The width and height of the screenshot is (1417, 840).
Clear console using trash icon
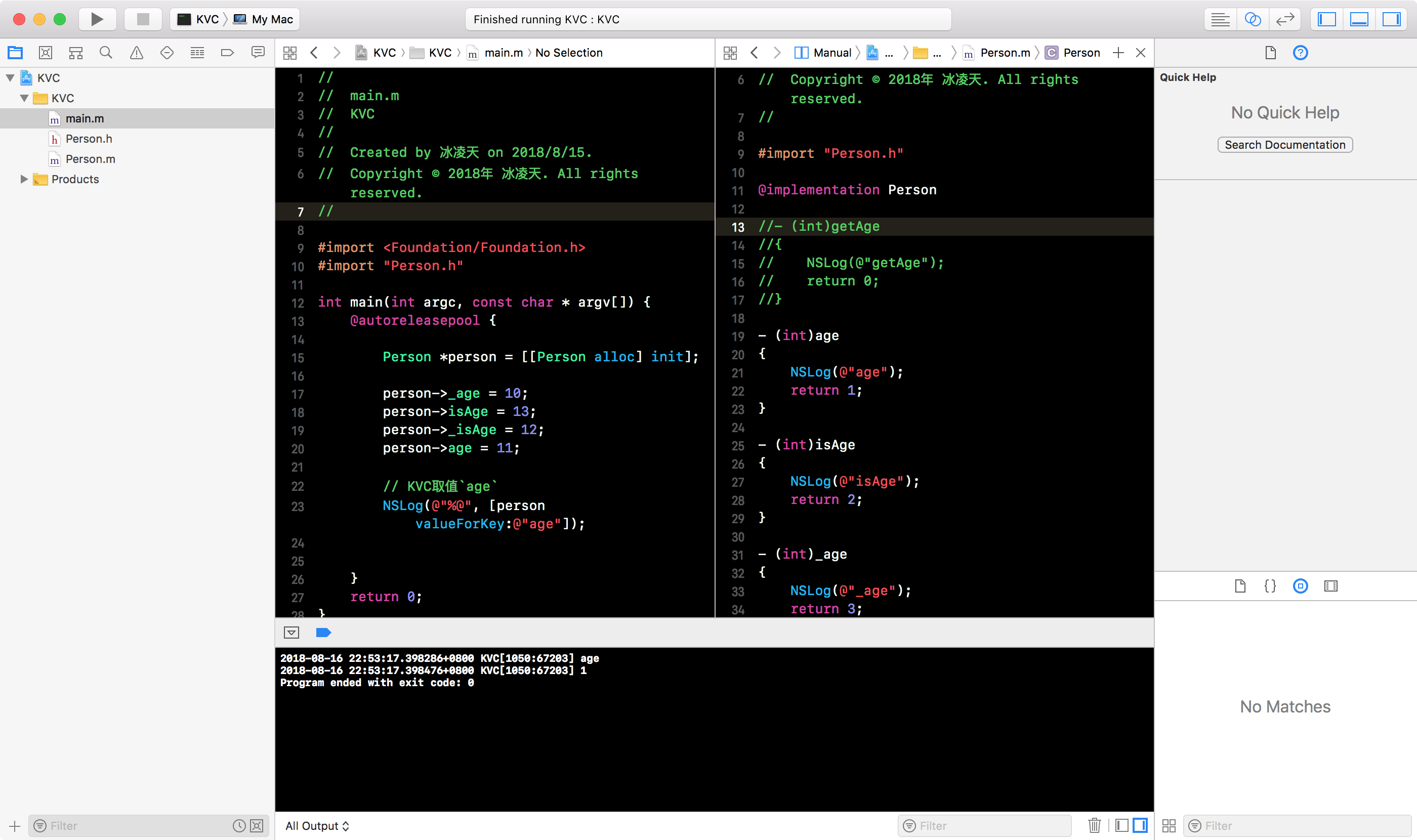[x=1094, y=825]
